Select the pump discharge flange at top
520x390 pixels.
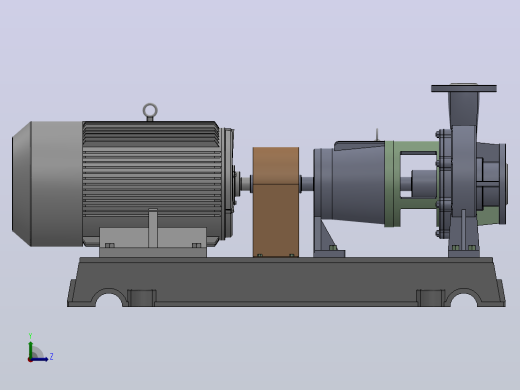tap(464, 88)
